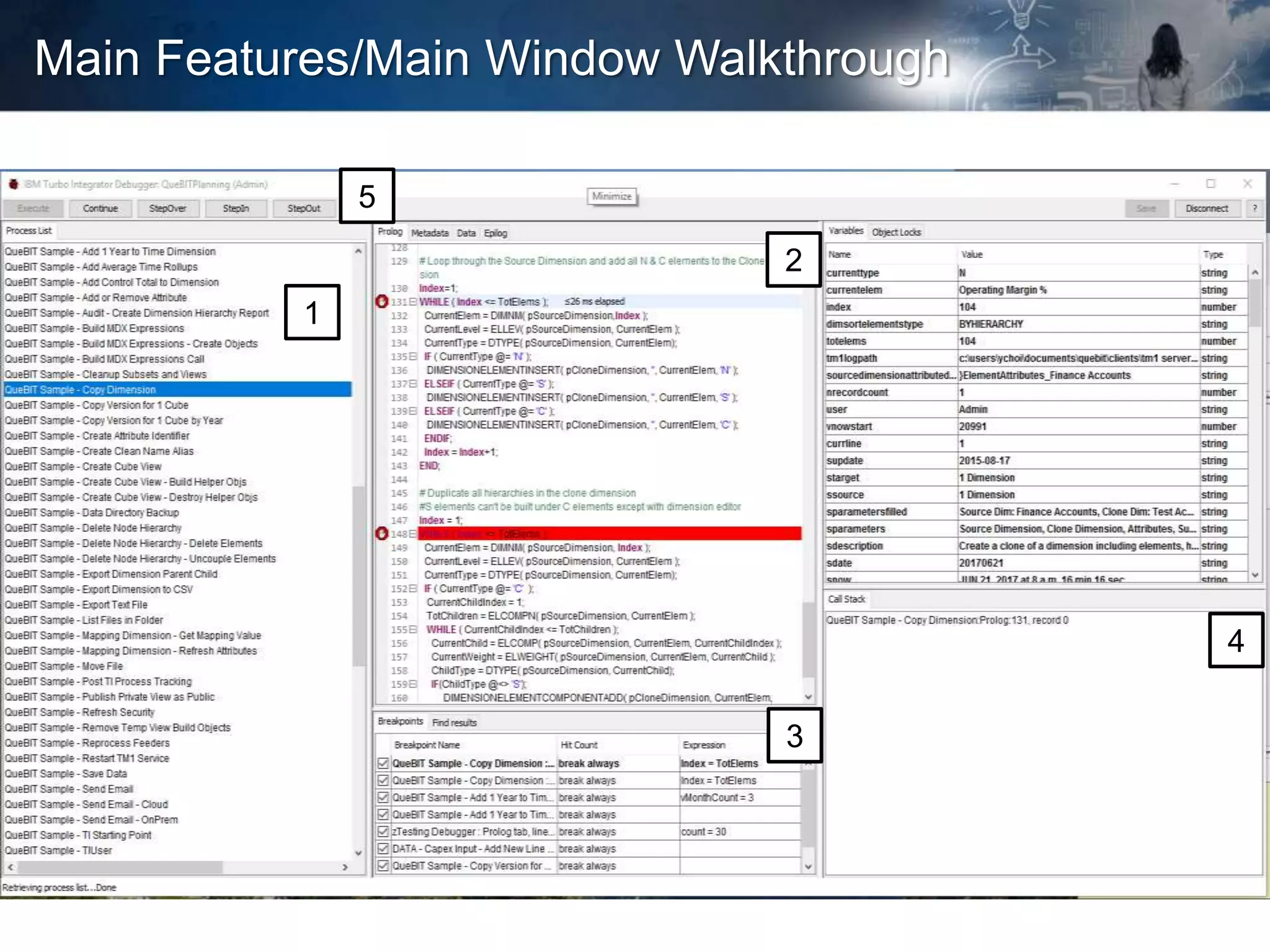1270x952 pixels.
Task: Click the variables panel scrollbar down arrow
Action: (1255, 575)
